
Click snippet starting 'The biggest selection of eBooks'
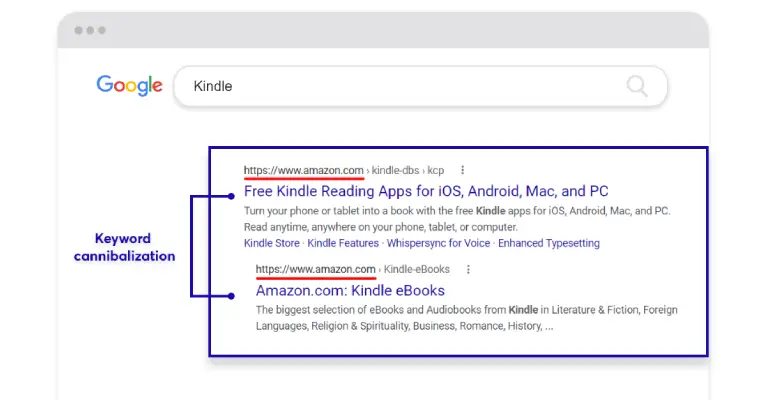(x=467, y=318)
